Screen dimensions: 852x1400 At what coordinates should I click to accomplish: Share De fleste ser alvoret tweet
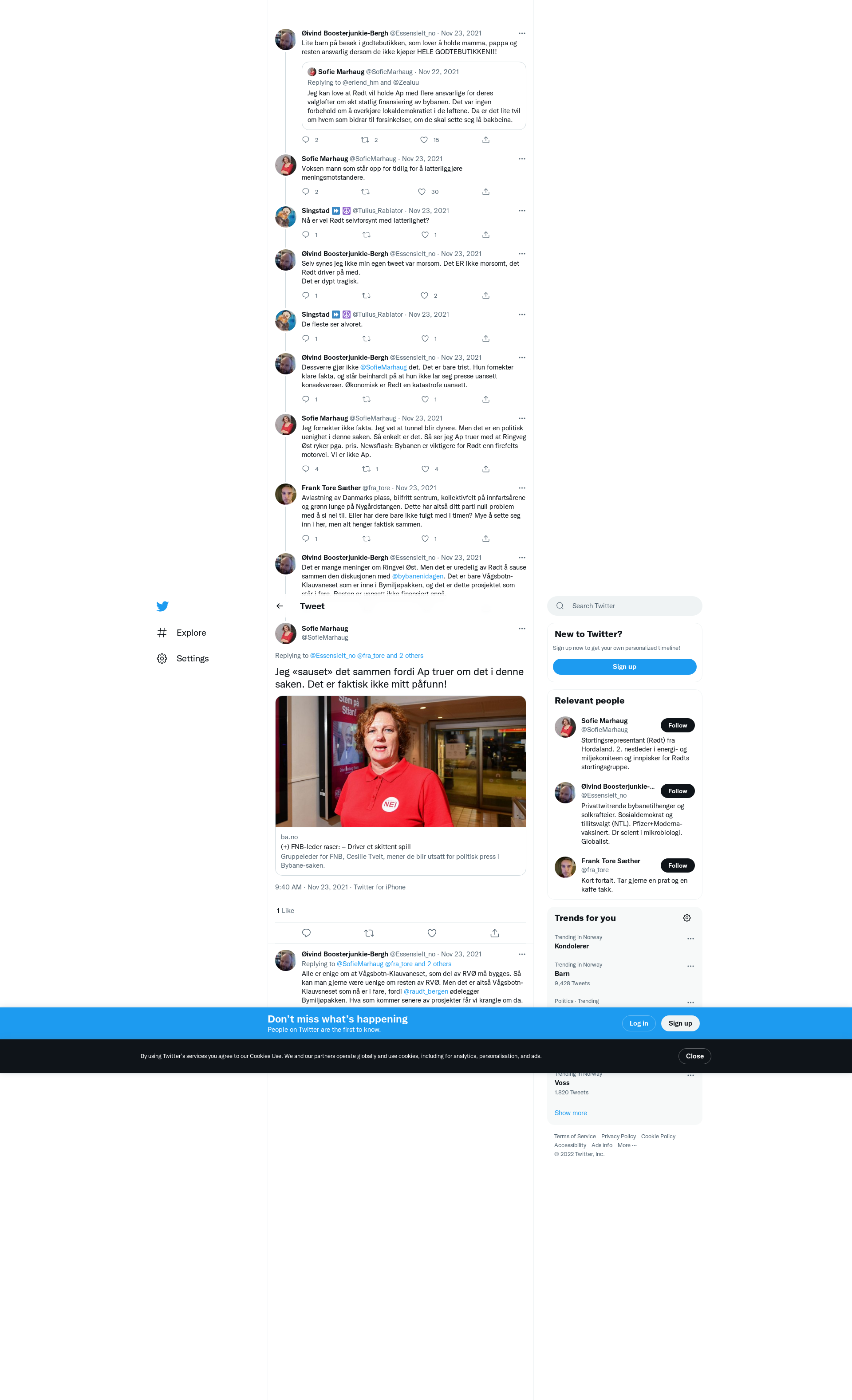(486, 338)
